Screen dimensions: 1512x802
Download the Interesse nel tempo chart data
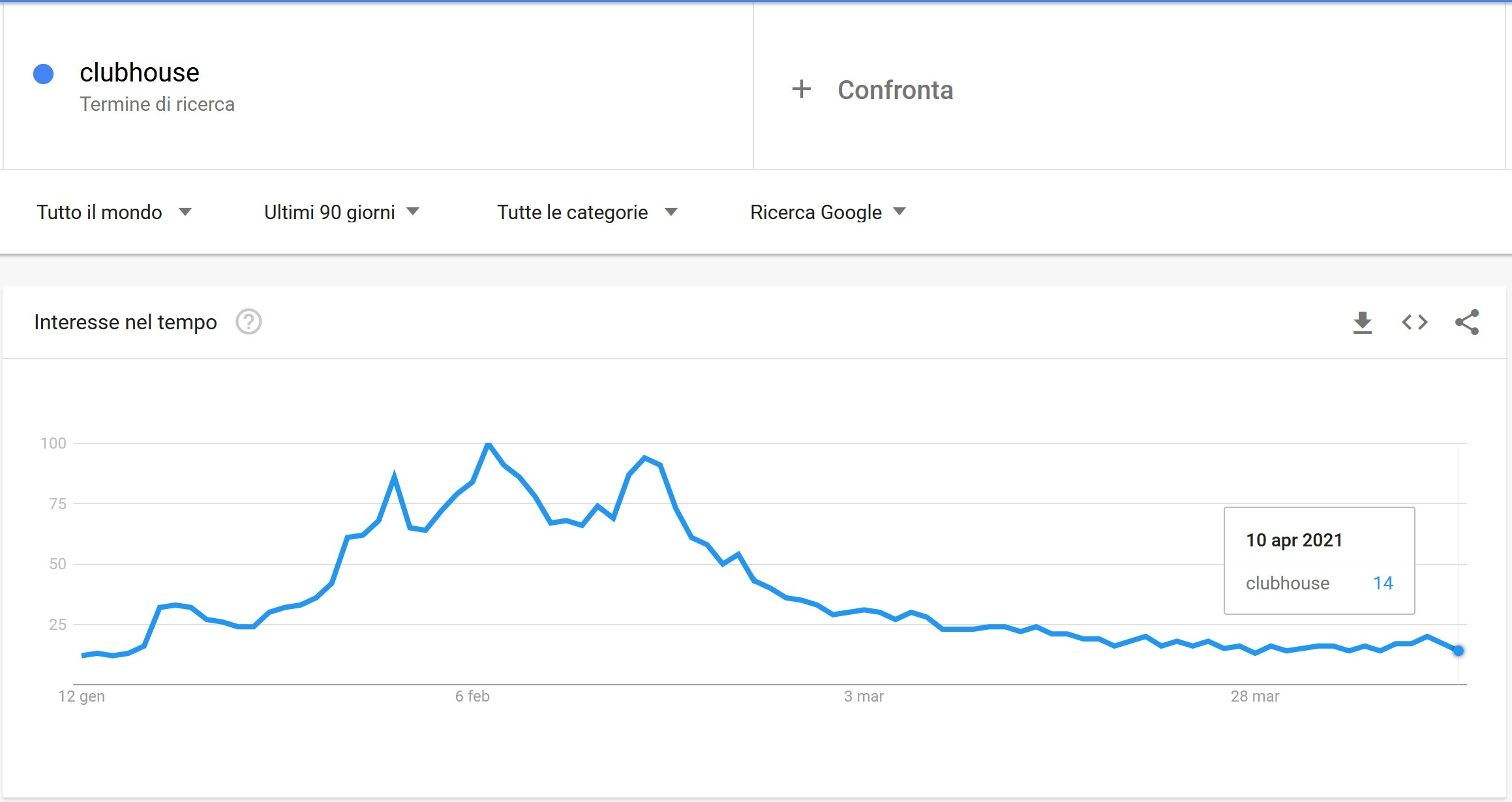click(x=1362, y=322)
